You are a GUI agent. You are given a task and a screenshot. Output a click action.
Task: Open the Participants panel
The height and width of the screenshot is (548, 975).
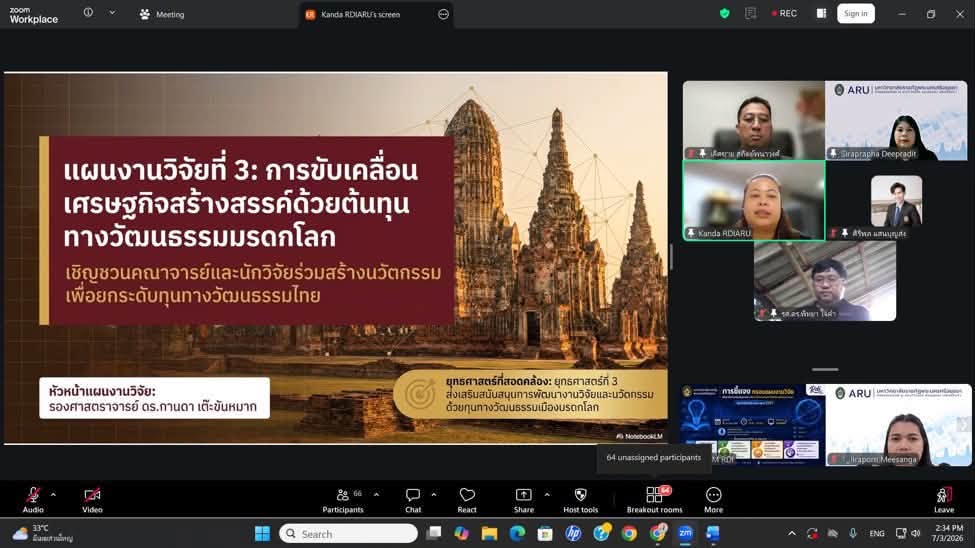343,500
